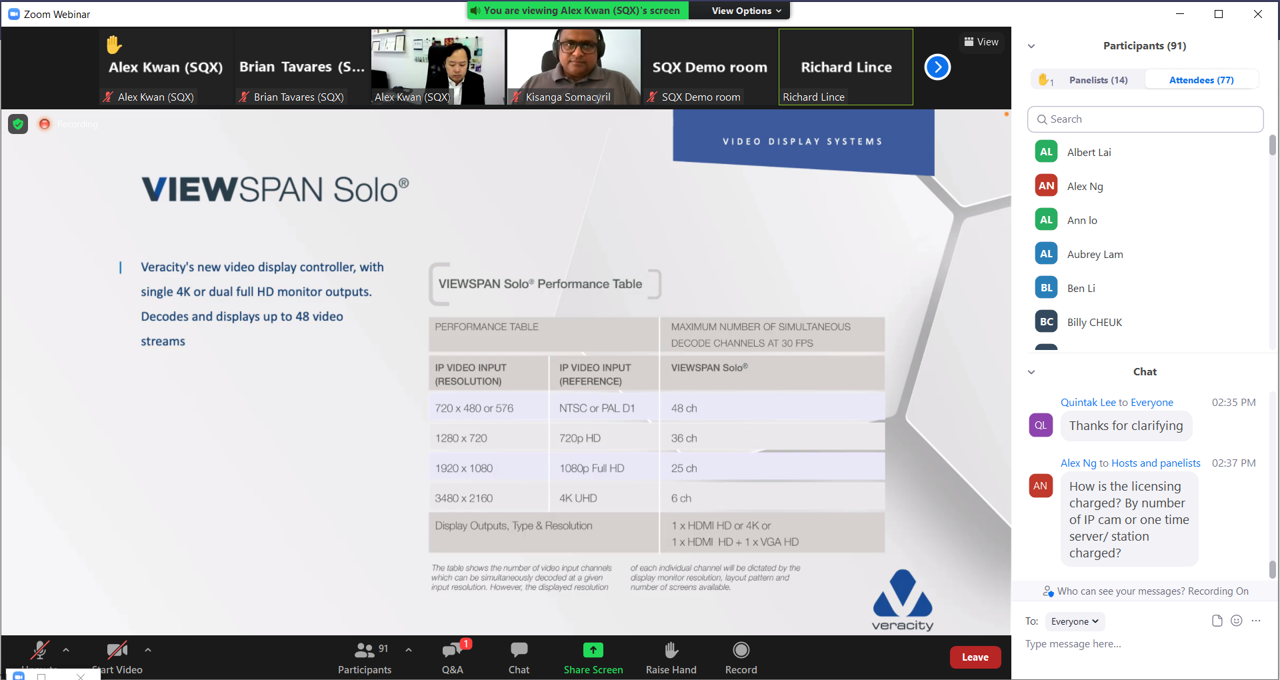Expand the arrow next to Participants count

408,650
